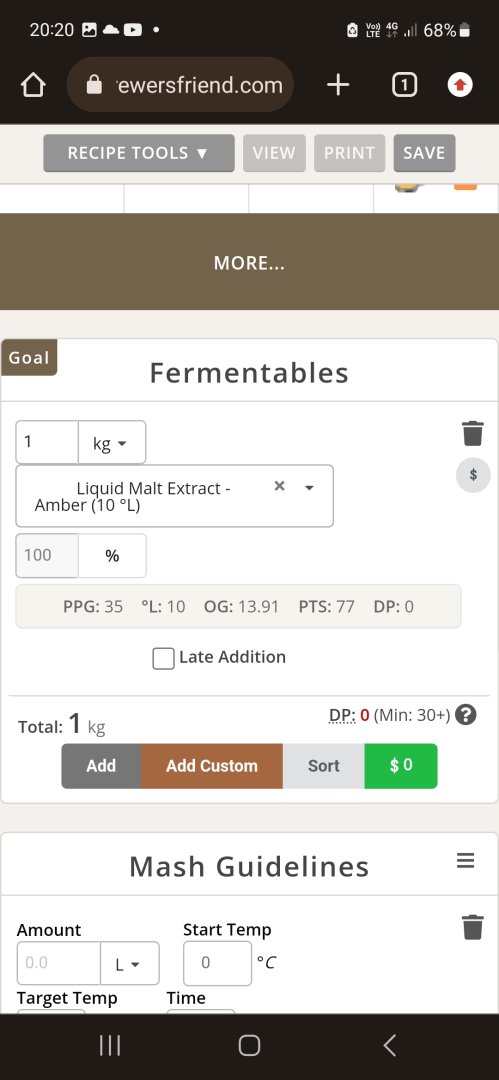
Task: Open the kg weight unit dropdown
Action: click(112, 442)
